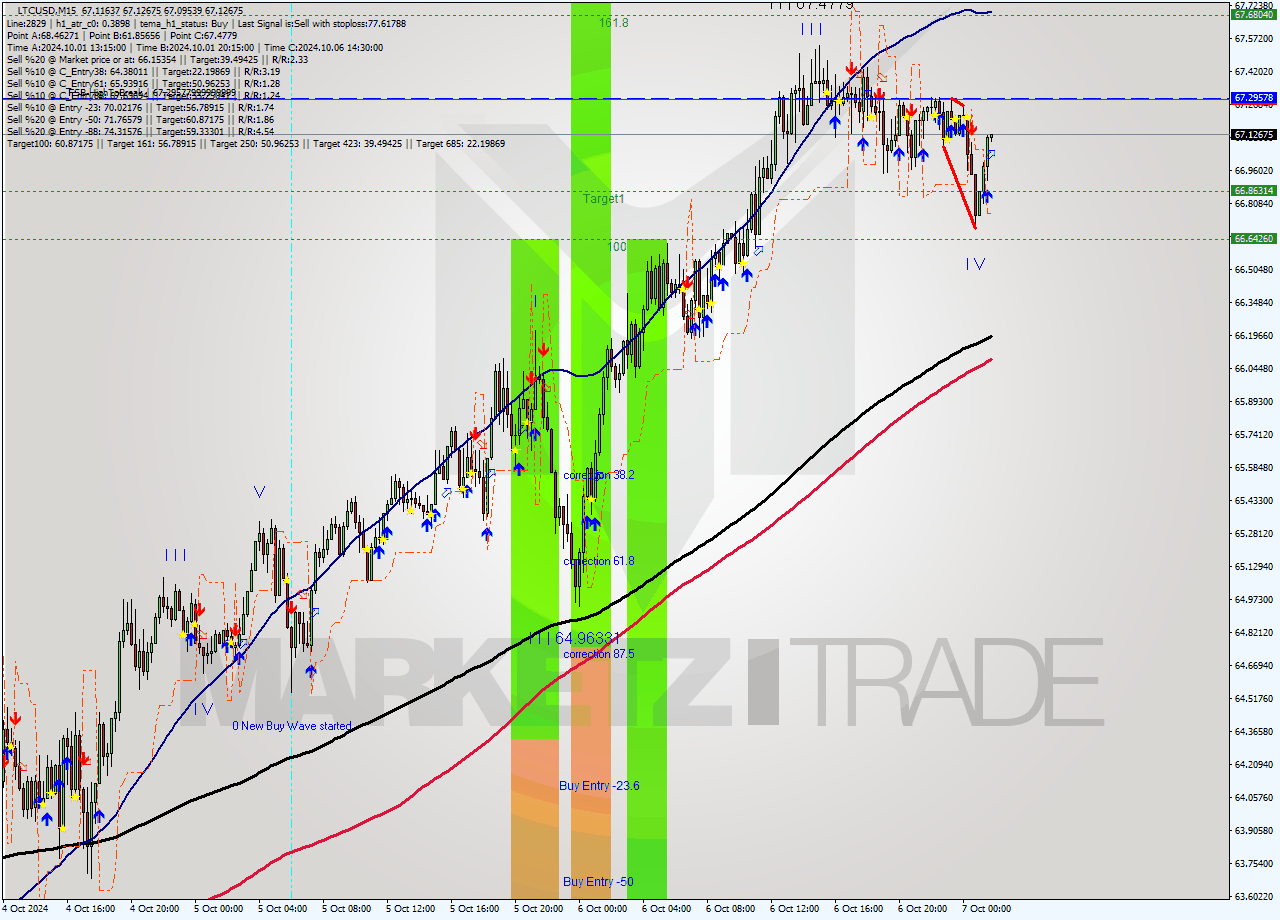Click the 'Sell %10 @ C_Entry61: 65.93916' line
Viewport: 1280px width, 920px height.
click(144, 83)
